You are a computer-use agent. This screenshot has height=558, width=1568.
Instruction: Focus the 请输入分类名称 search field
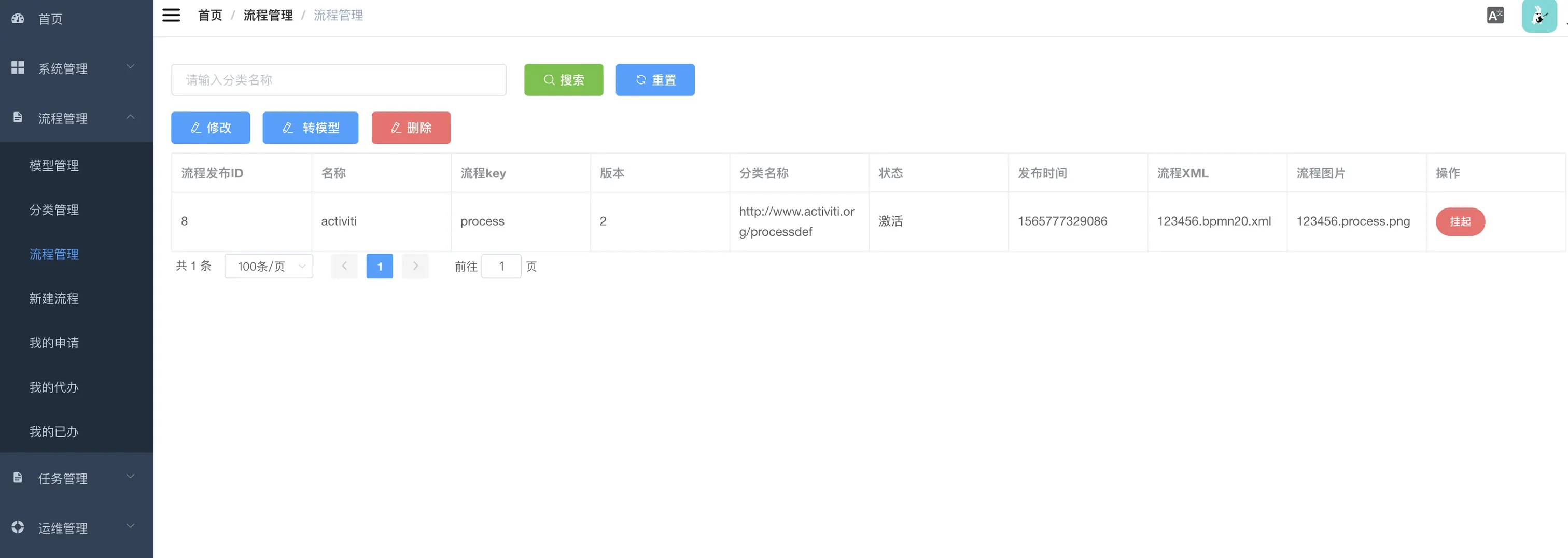[x=339, y=80]
